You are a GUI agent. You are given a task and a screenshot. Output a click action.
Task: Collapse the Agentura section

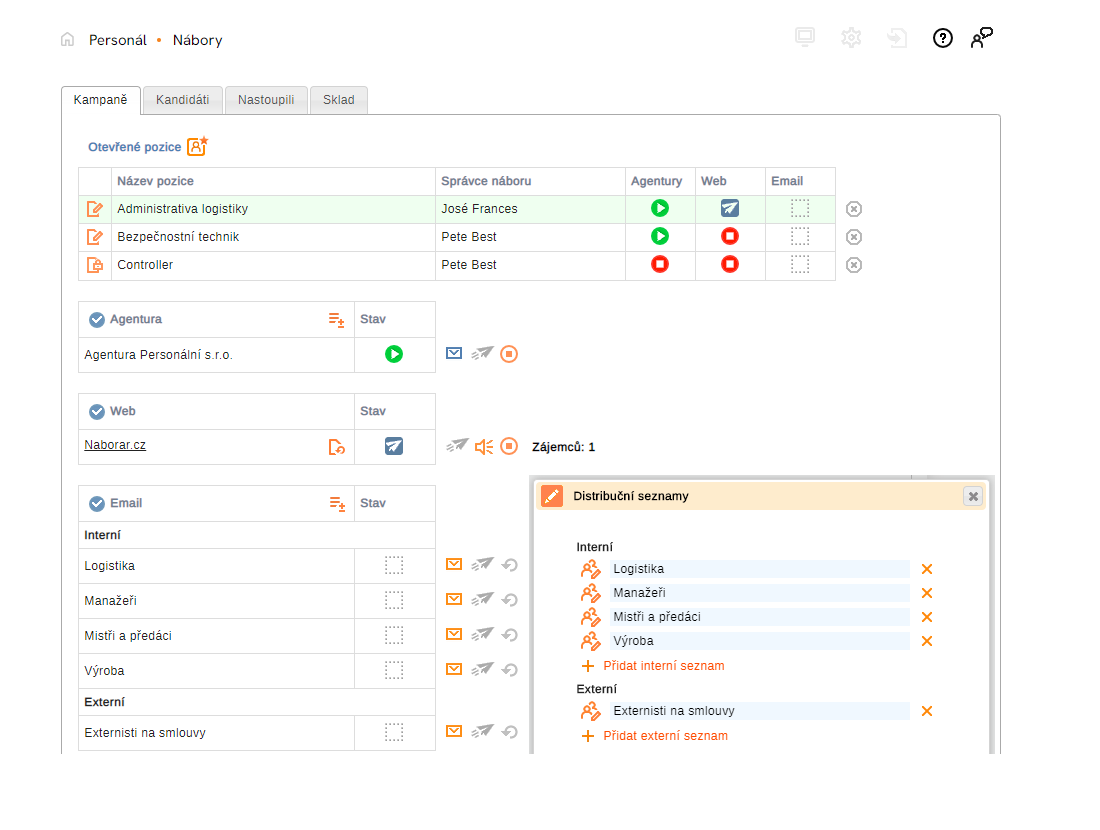click(97, 320)
